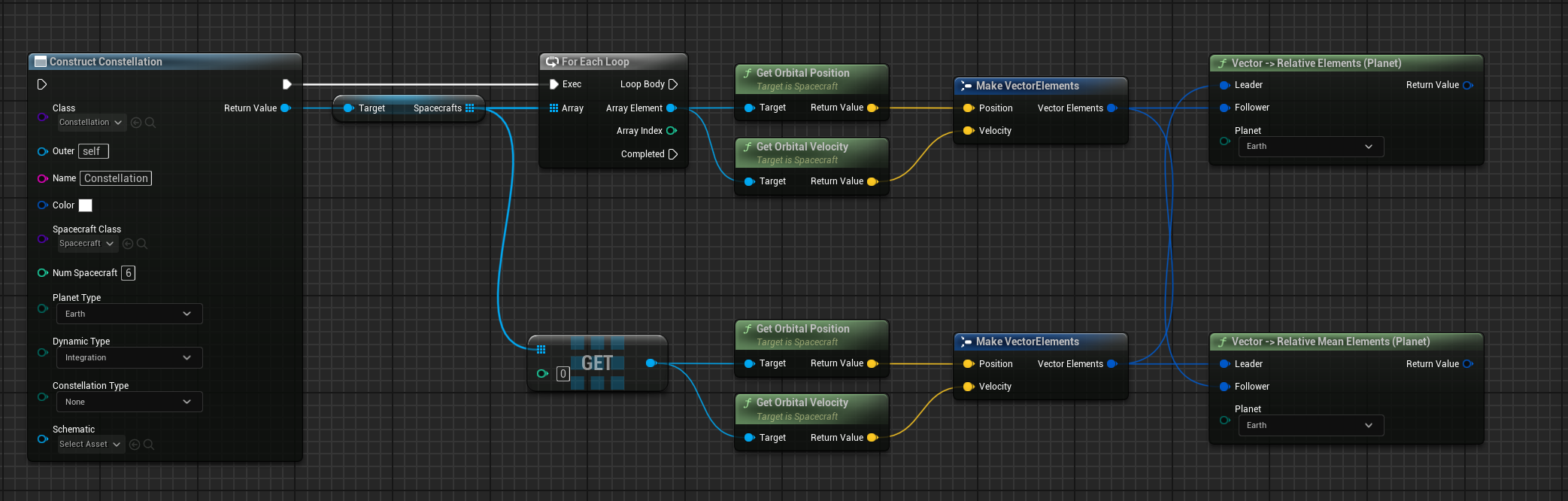This screenshot has height=501, width=1568.
Task: Expand the Constellation Type None dropdown
Action: click(129, 402)
